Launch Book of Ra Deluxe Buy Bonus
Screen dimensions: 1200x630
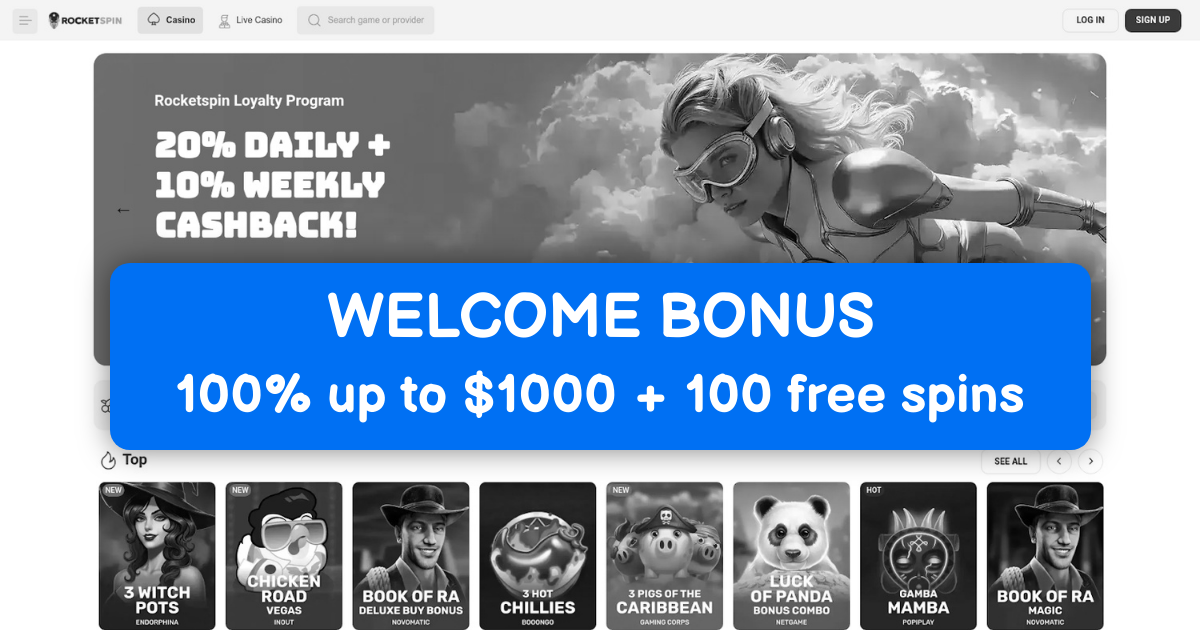tap(411, 556)
